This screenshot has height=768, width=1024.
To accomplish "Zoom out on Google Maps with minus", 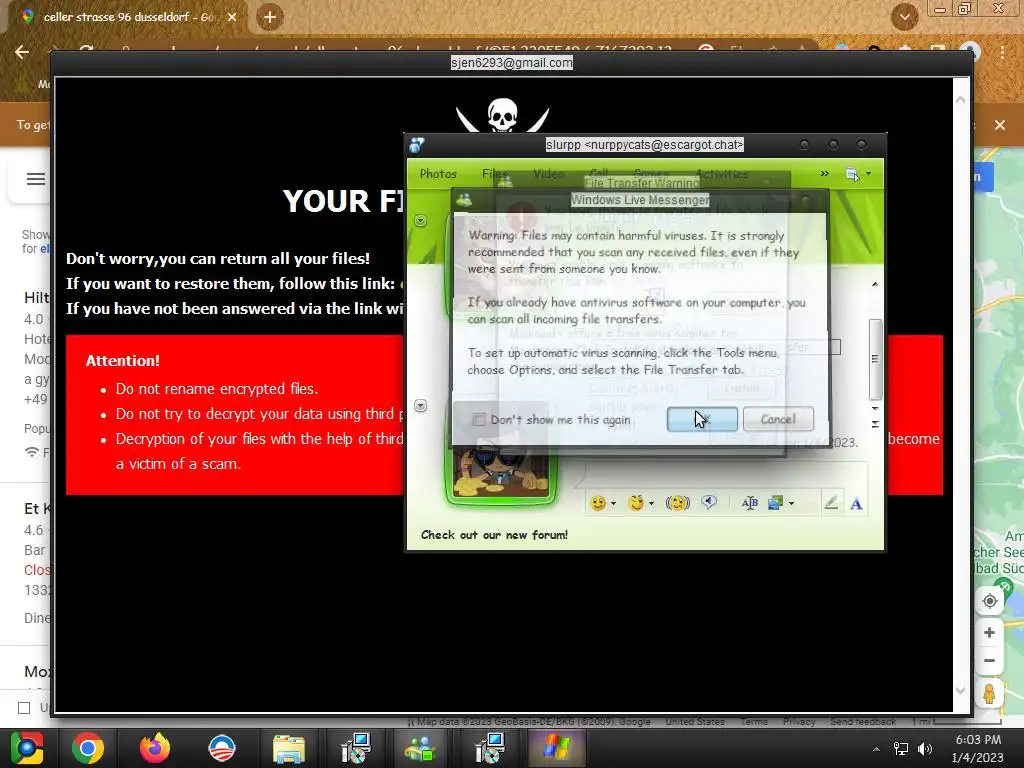I will (989, 661).
